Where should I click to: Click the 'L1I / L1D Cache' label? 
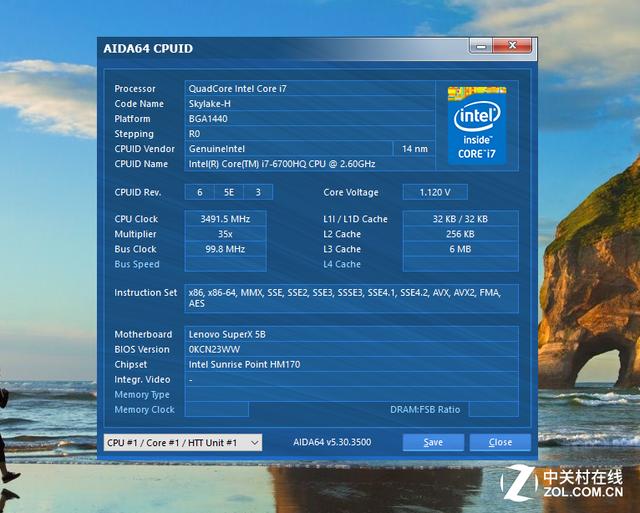[355, 219]
